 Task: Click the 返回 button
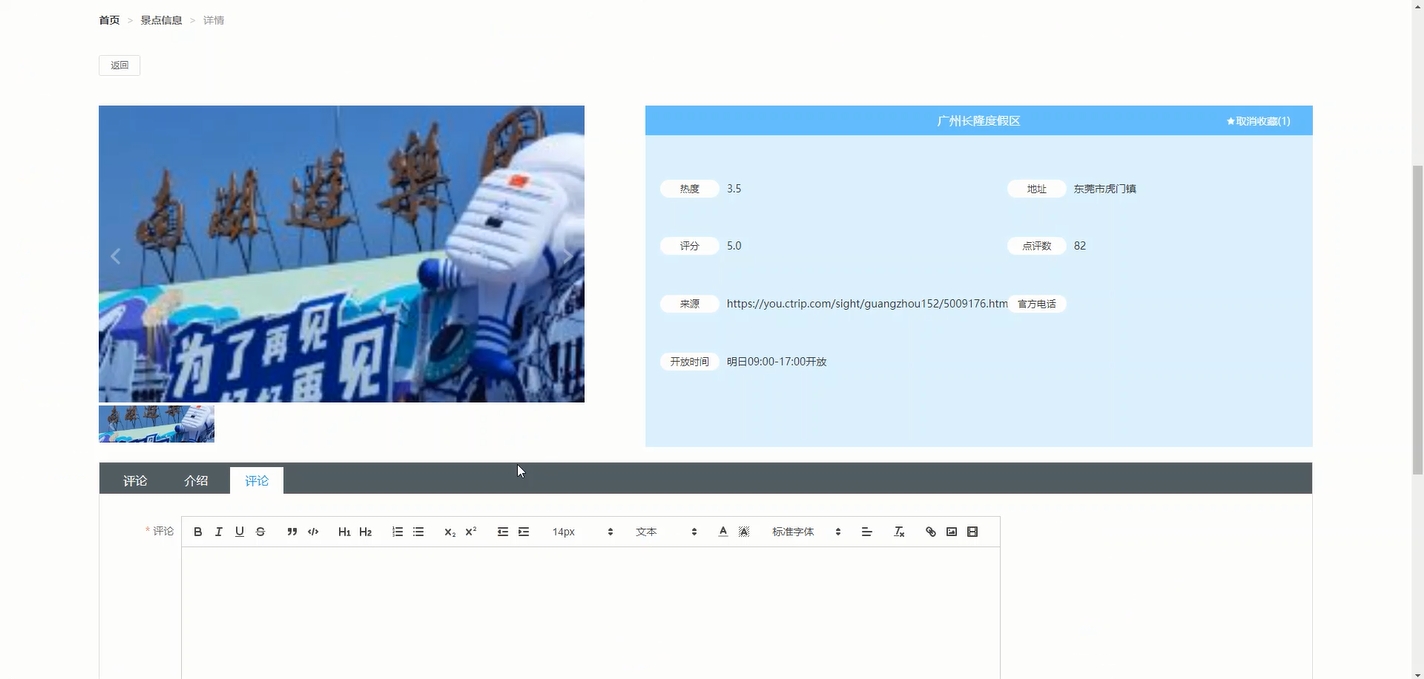[119, 64]
